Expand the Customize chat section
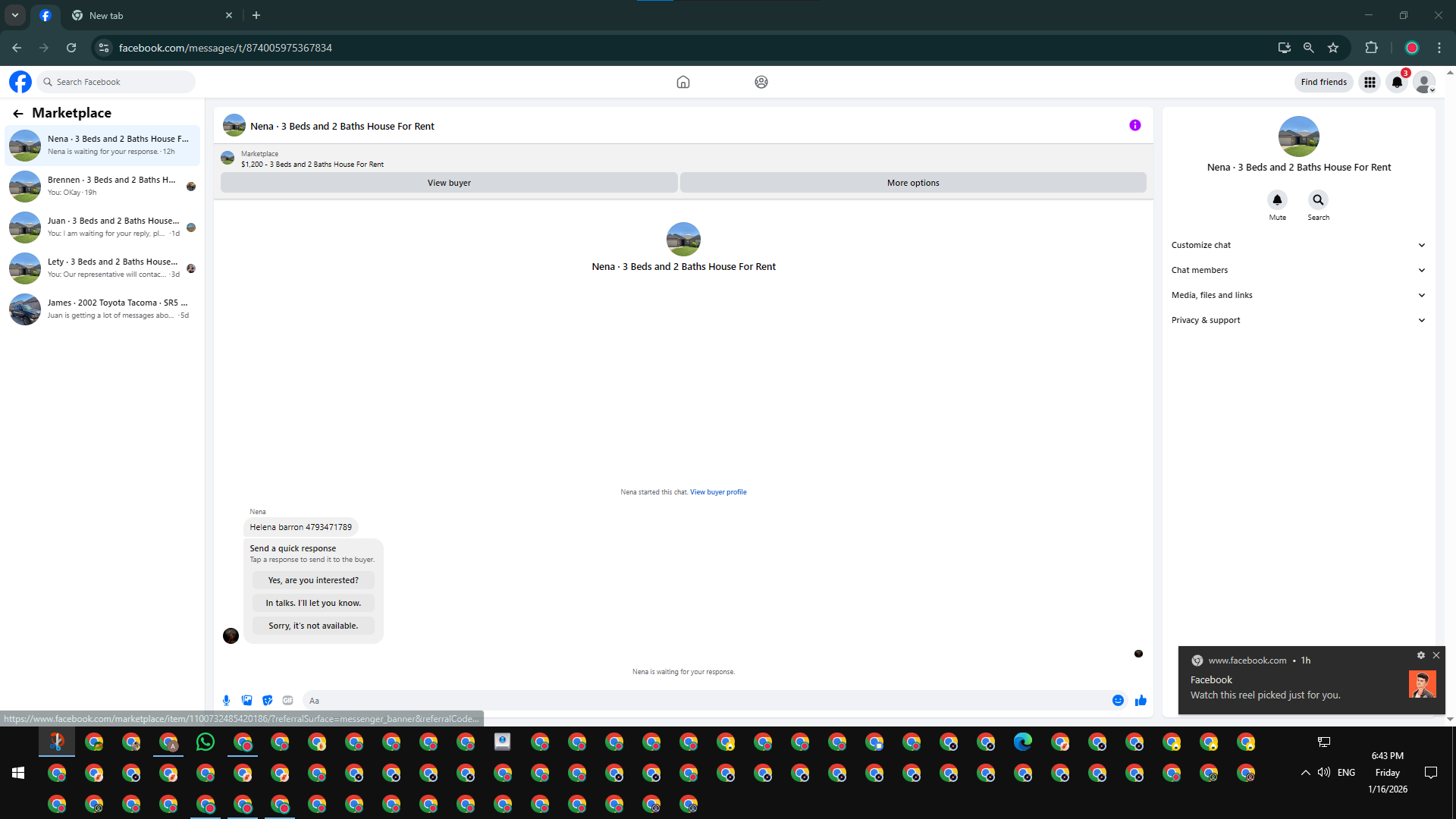This screenshot has height=819, width=1456. pos(1298,245)
